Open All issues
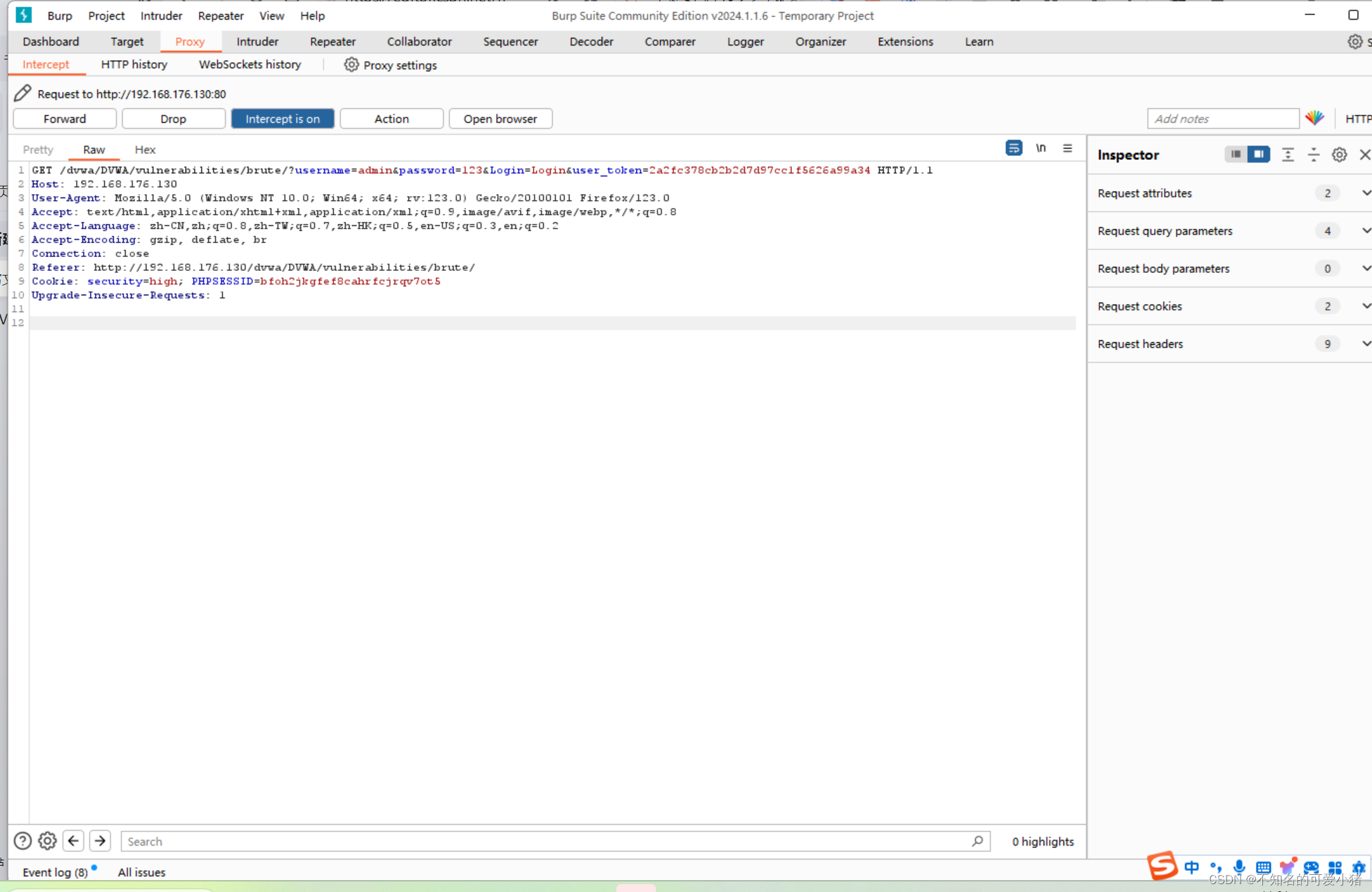 141,872
